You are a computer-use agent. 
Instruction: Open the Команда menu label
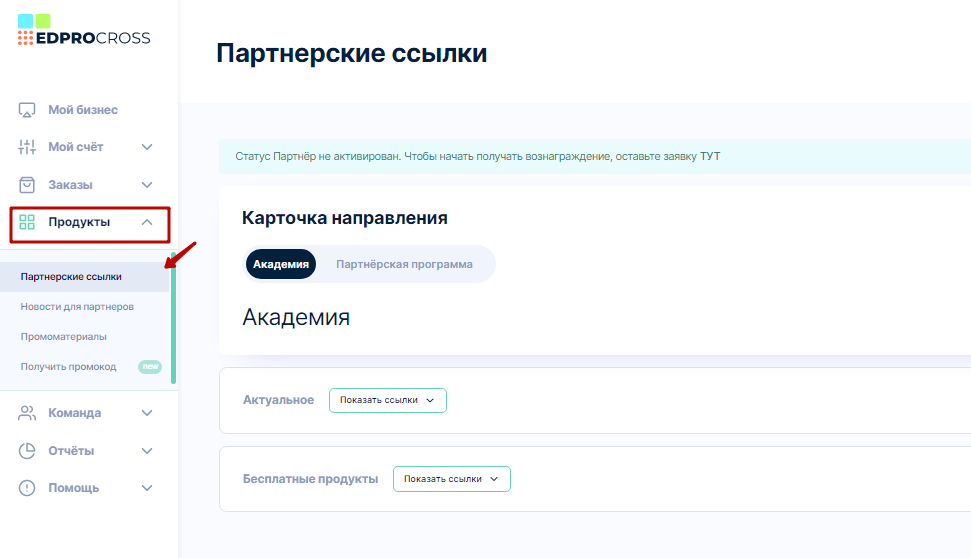74,413
